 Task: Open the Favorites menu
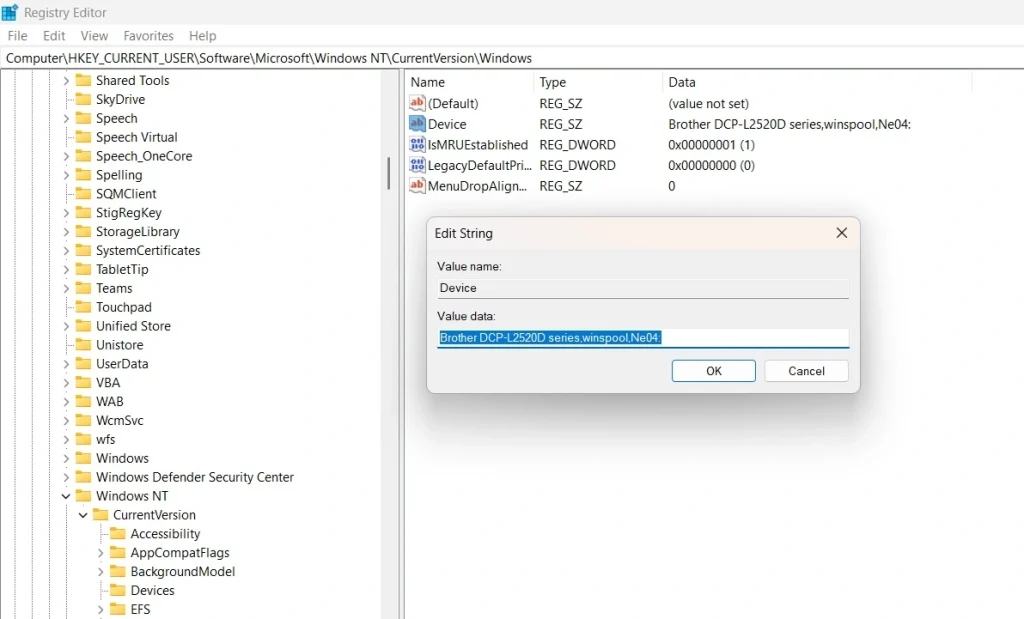148,36
